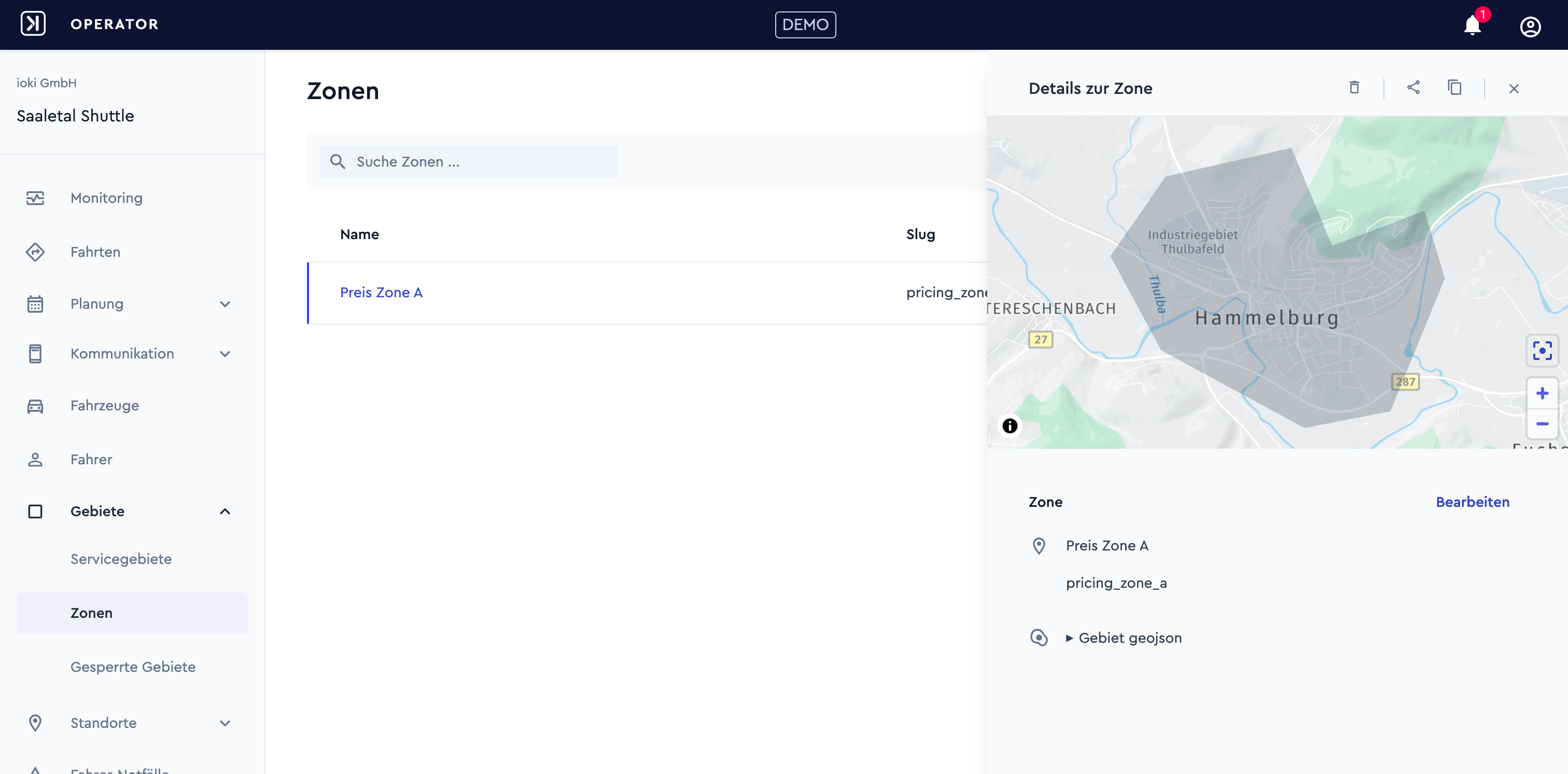
Task: Duplicate the zone with copy icon
Action: point(1455,88)
